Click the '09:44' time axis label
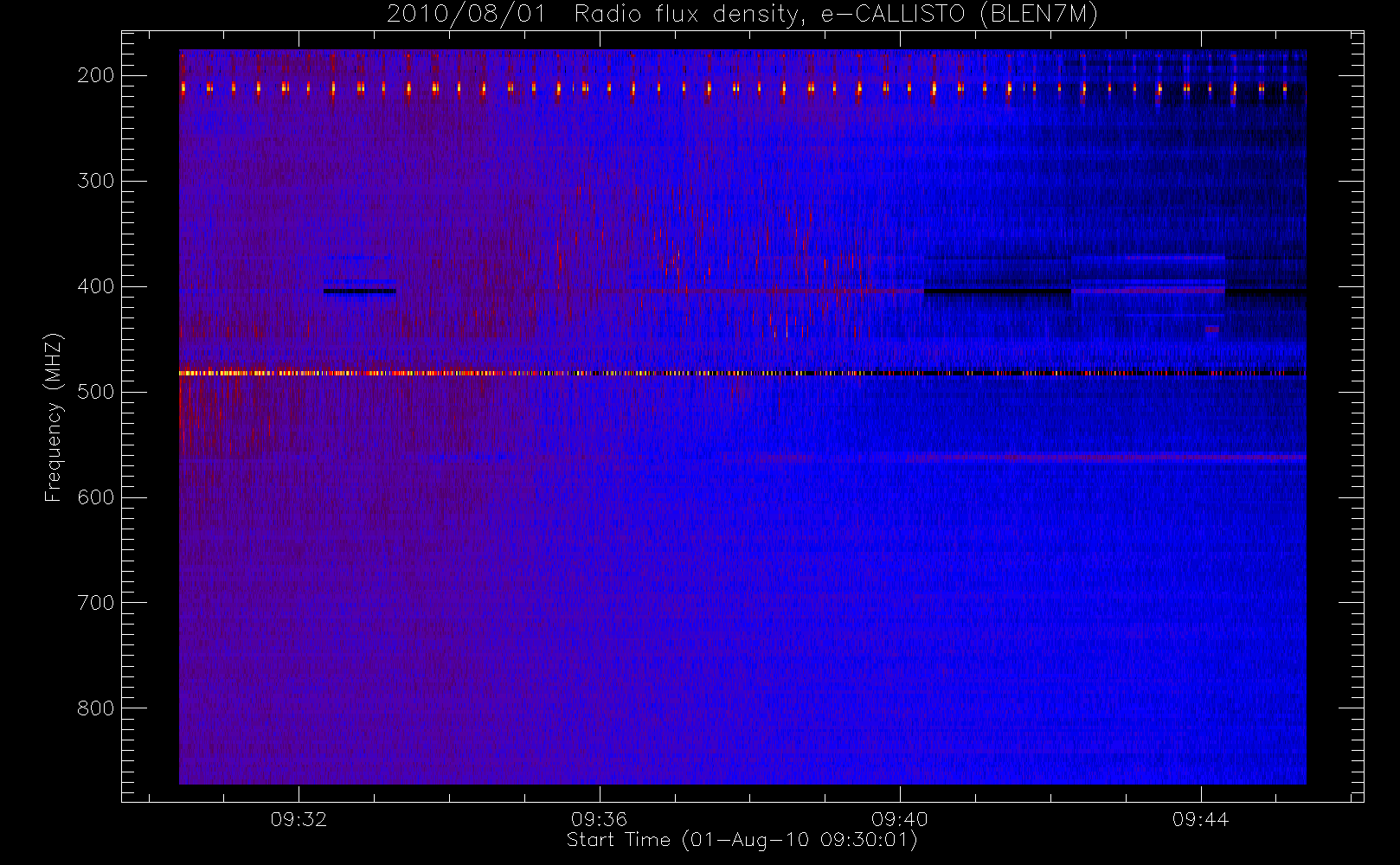The image size is (1400, 865). pyautogui.click(x=1201, y=819)
